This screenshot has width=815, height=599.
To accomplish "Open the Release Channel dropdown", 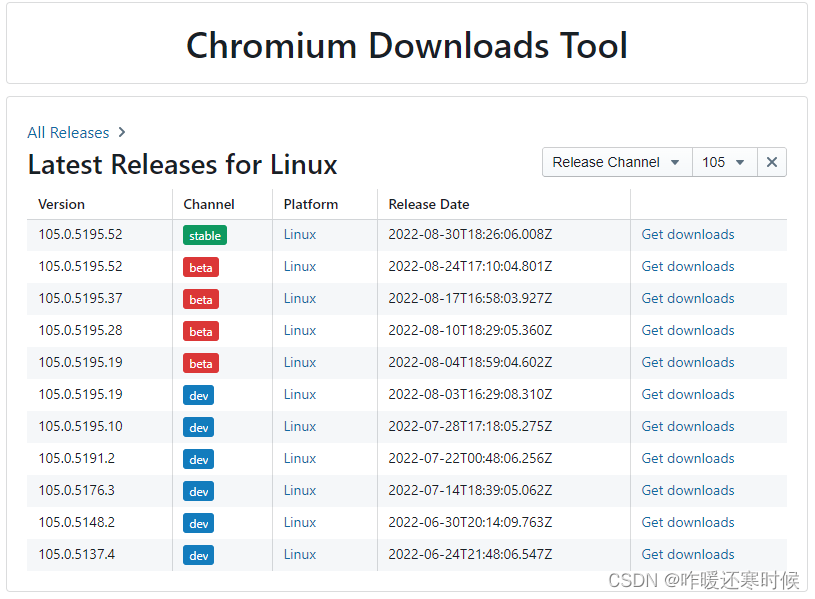I will (617, 162).
